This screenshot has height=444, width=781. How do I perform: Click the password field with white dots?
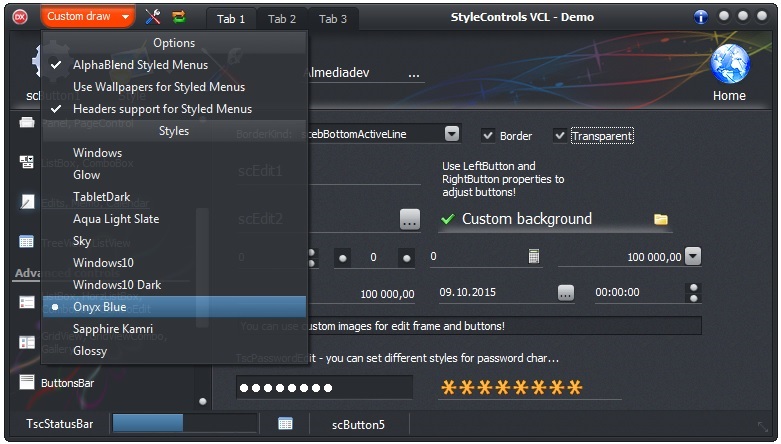tap(324, 387)
